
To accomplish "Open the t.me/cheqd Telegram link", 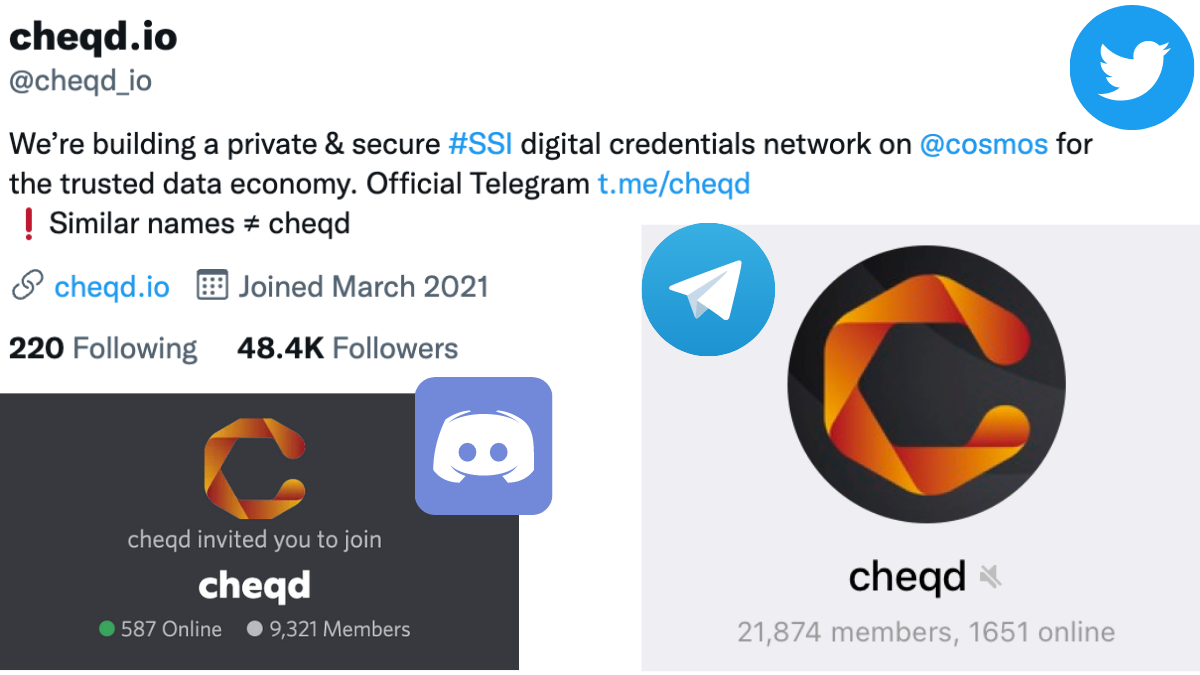I will [x=673, y=184].
